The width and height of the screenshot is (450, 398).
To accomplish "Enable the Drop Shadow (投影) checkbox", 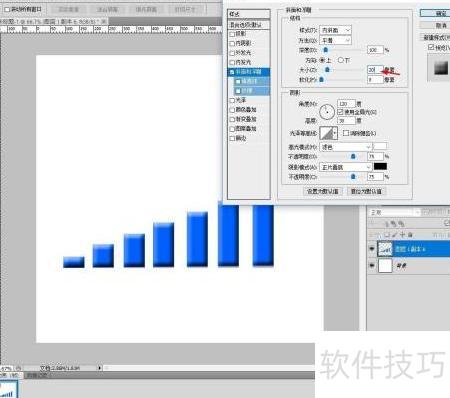I will [232, 34].
